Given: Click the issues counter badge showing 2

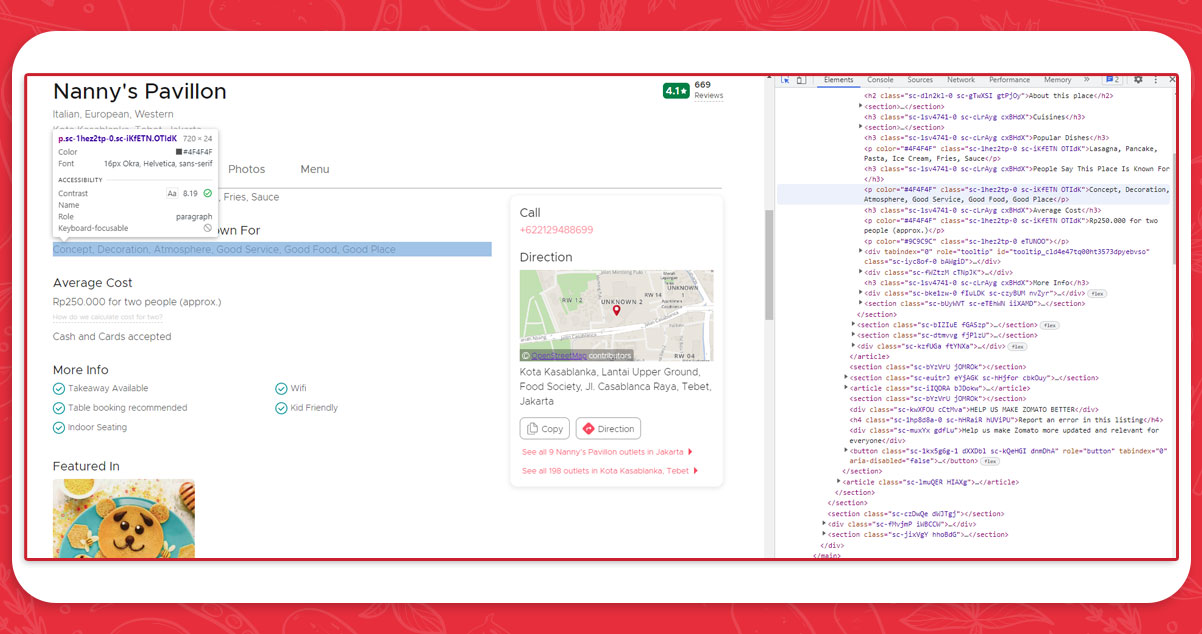Looking at the screenshot, I should 1111,80.
